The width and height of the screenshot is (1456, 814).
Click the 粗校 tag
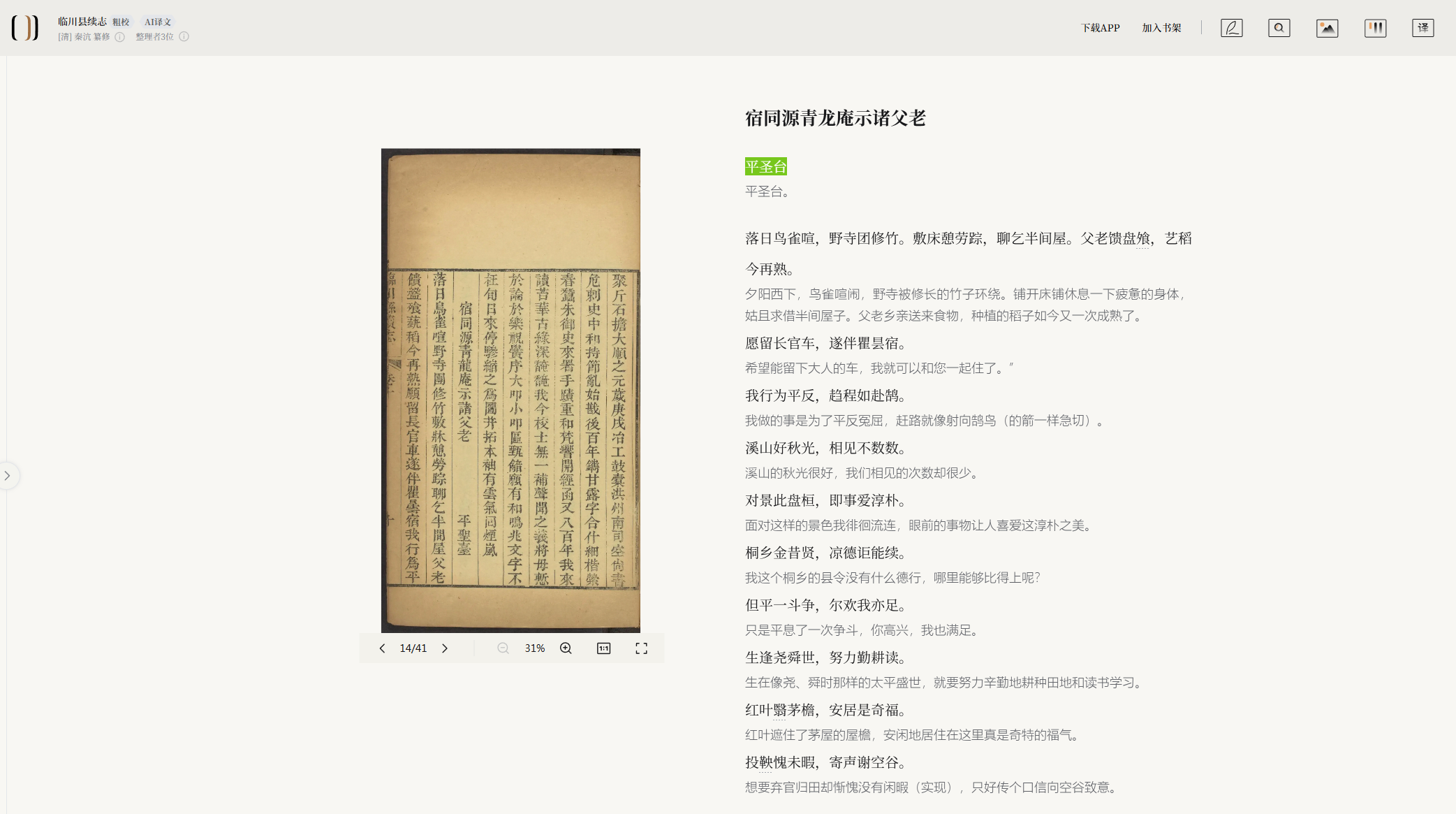(121, 22)
